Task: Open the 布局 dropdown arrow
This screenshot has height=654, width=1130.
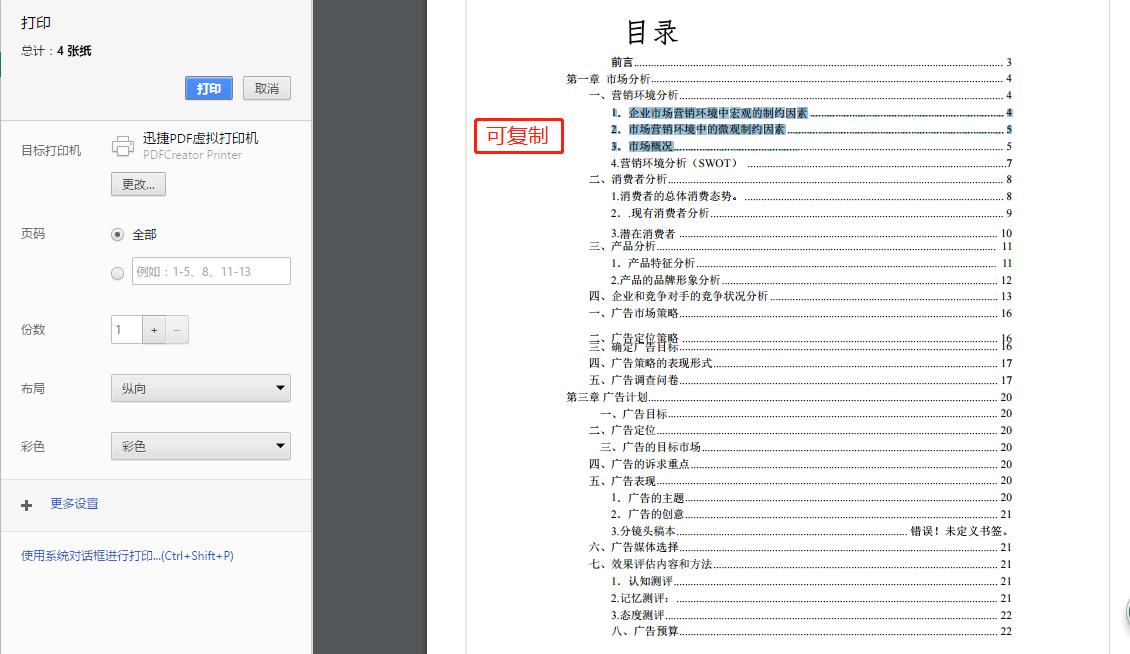Action: [278, 388]
